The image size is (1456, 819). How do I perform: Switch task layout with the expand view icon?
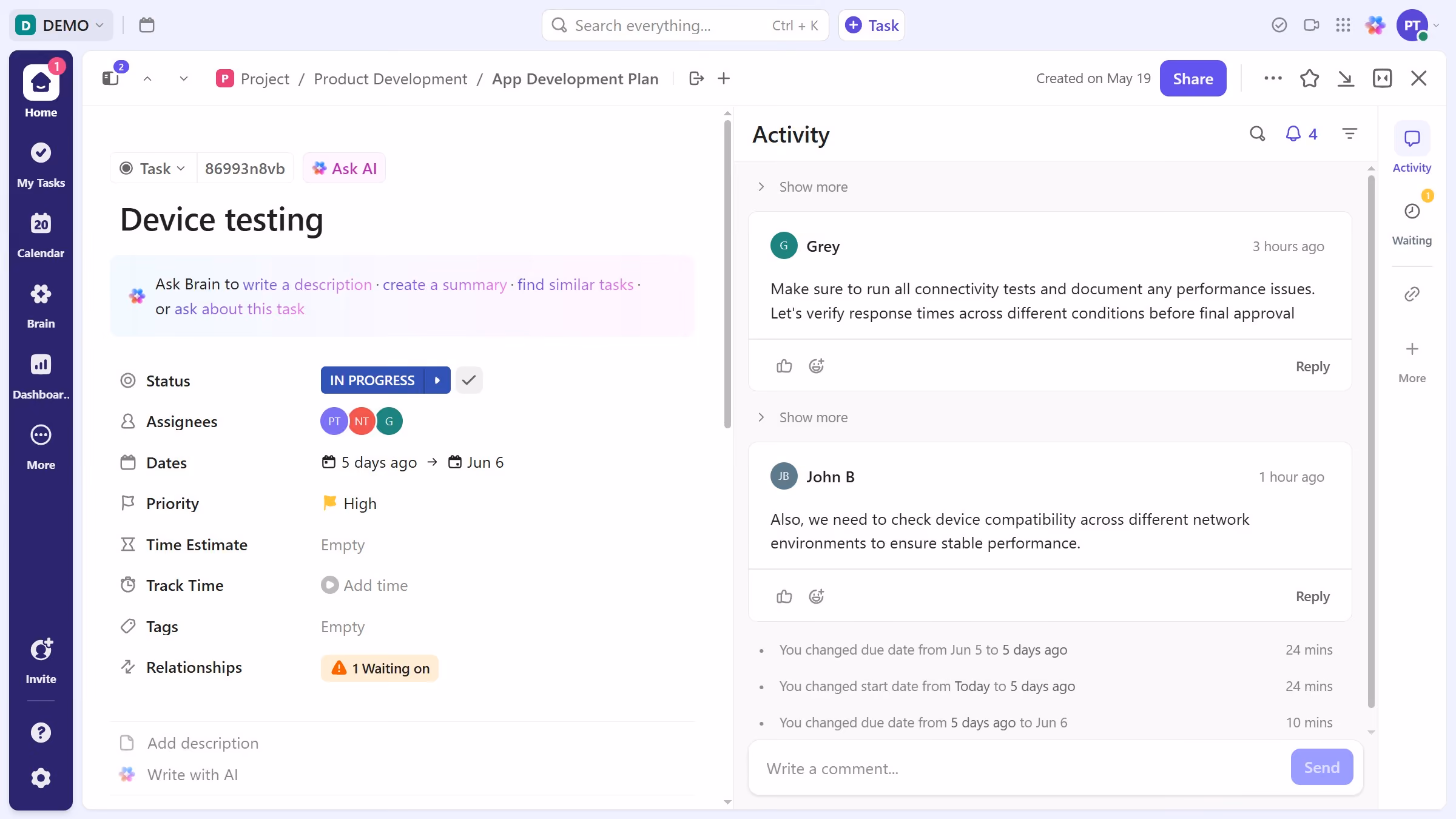click(x=1382, y=78)
